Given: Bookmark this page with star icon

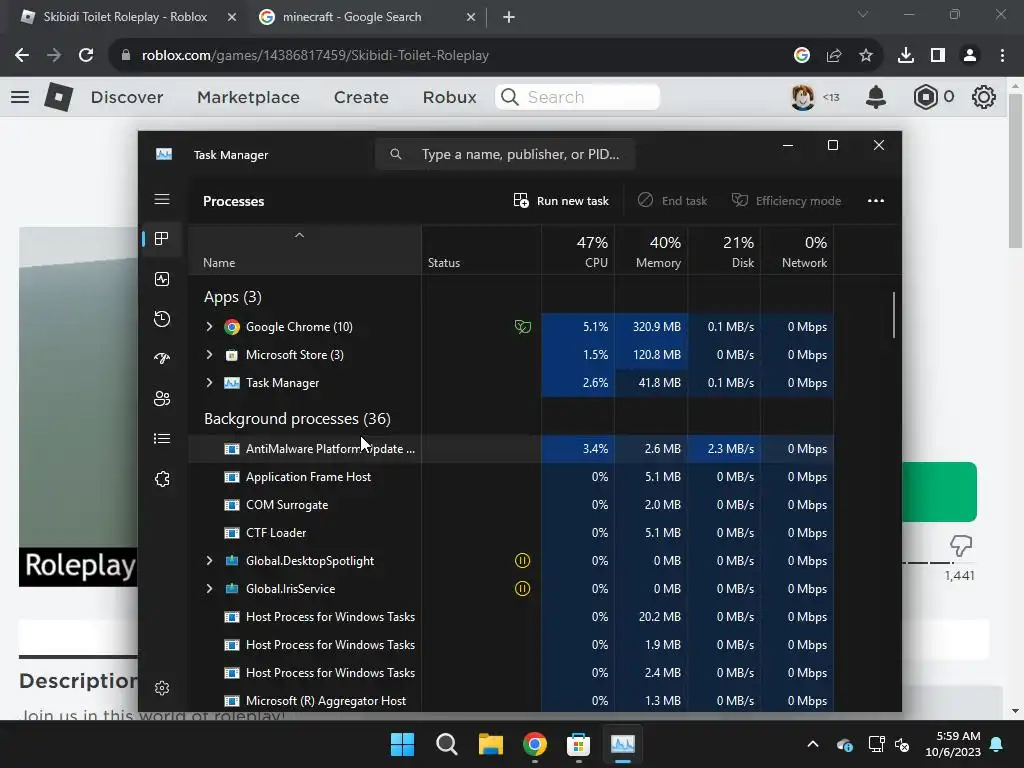Looking at the screenshot, I should pyautogui.click(x=866, y=56).
